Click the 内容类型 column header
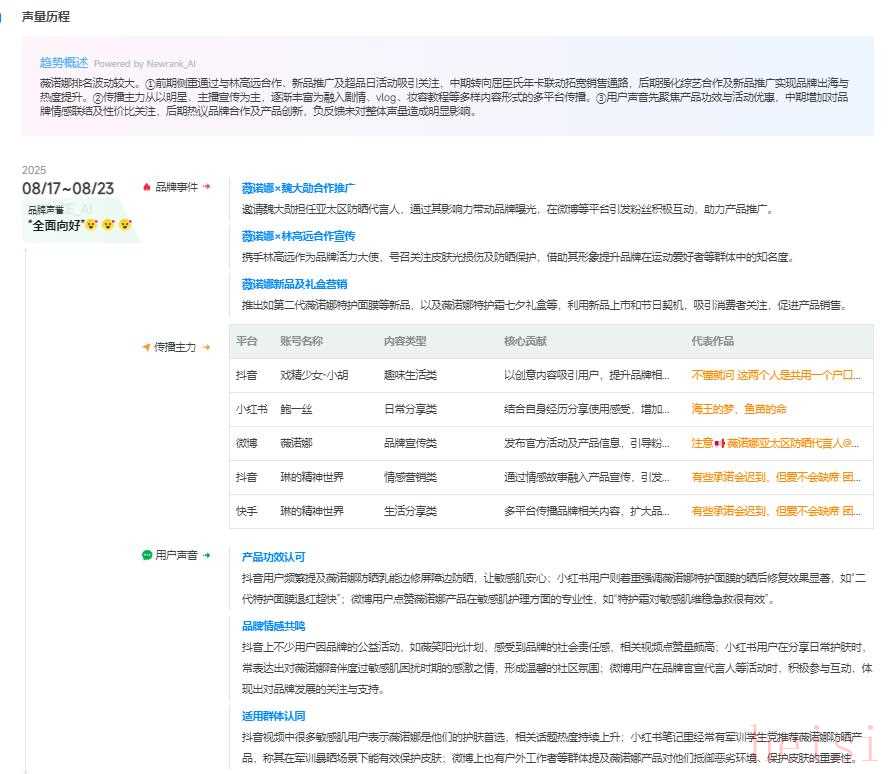The height and width of the screenshot is (774, 895). point(405,341)
